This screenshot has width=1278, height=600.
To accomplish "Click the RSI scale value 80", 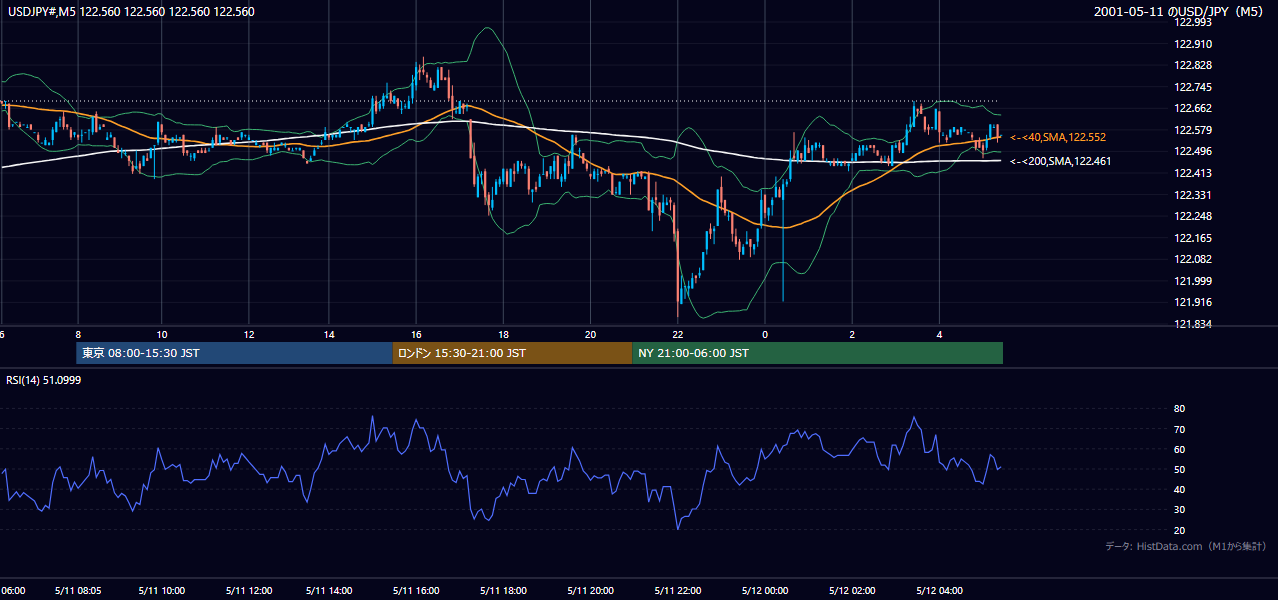I will click(x=1180, y=409).
